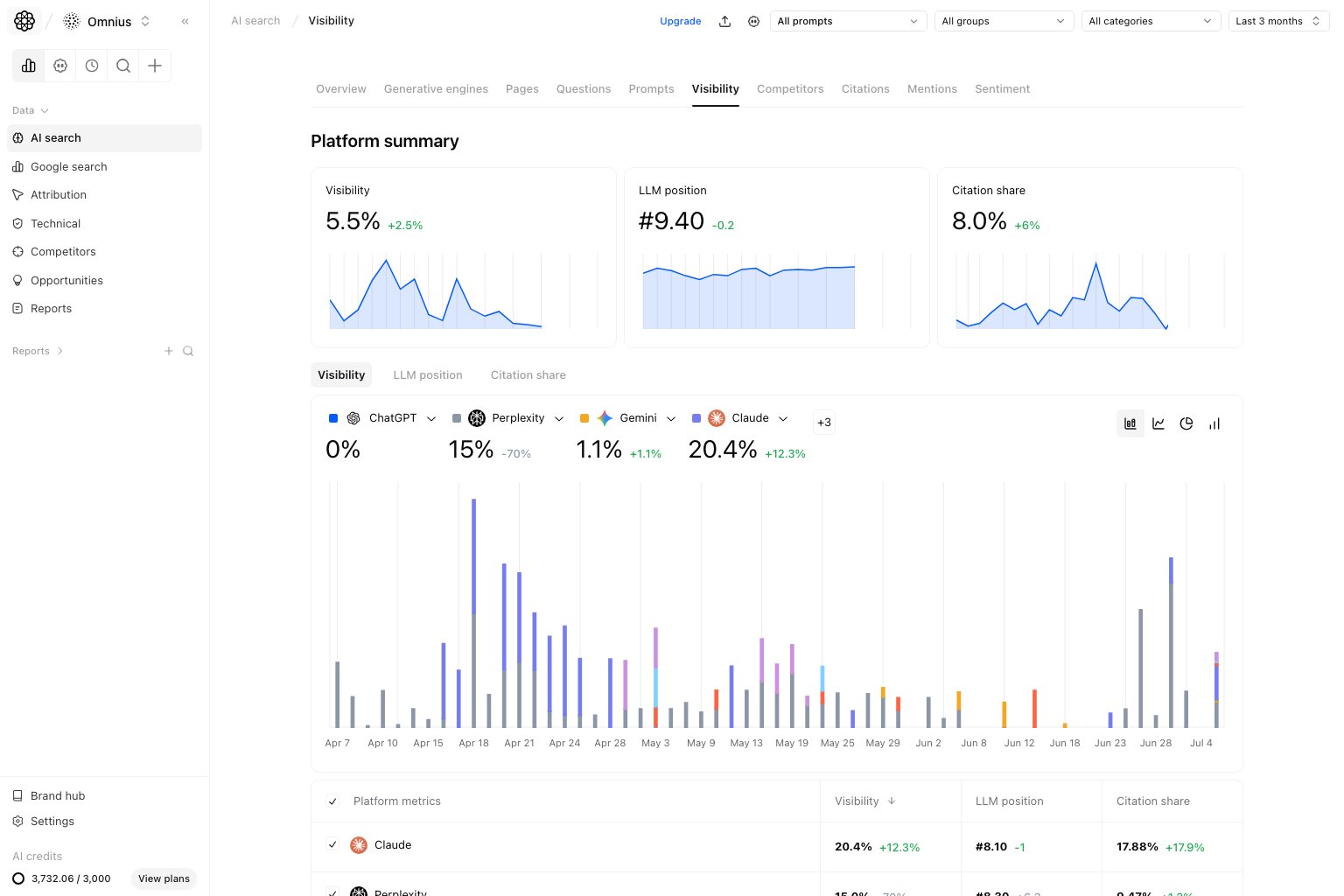Search reports with the small magnifier icon
The height and width of the screenshot is (896, 1344).
click(188, 351)
